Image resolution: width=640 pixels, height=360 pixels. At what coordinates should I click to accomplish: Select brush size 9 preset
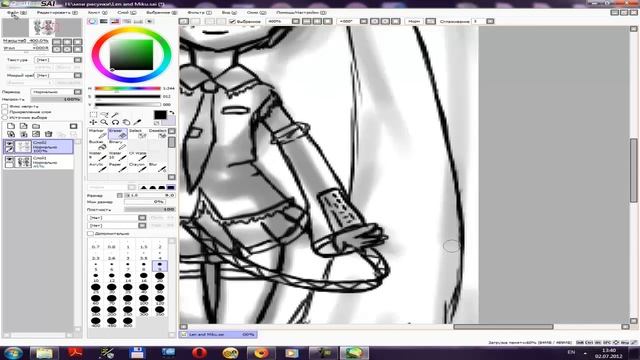[x=160, y=267]
